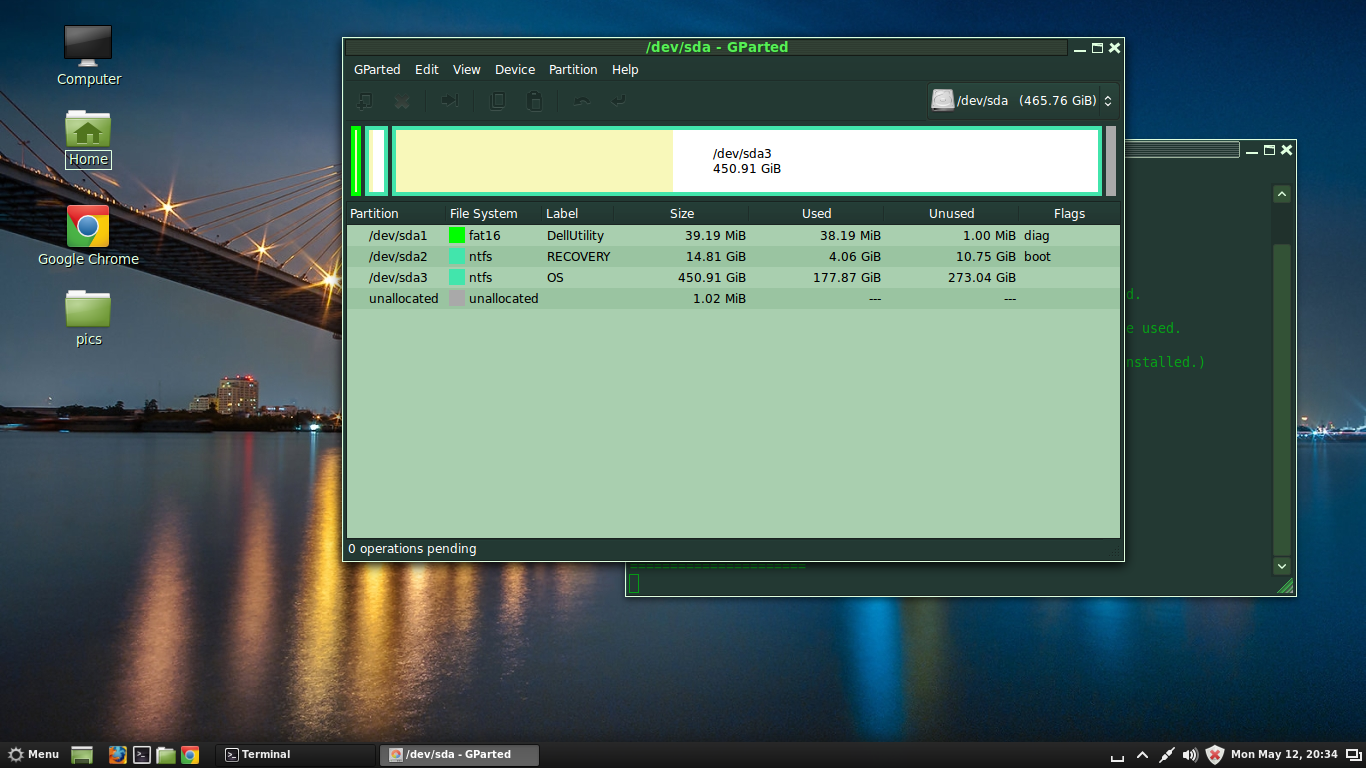Click the update manager shield tray icon
Screen dimensions: 1366x768
(1215, 755)
